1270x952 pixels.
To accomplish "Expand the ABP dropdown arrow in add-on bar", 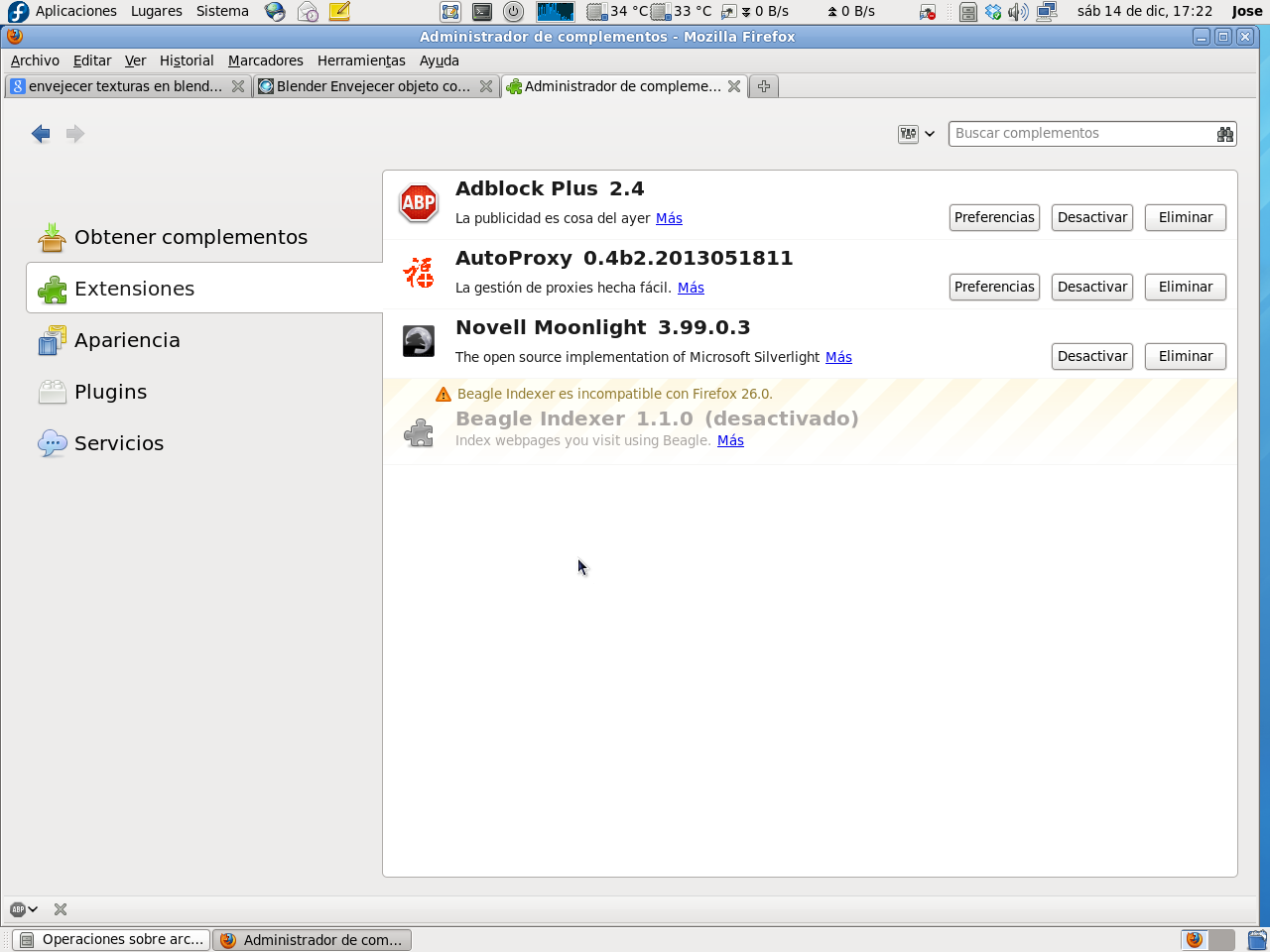I will (x=33, y=909).
